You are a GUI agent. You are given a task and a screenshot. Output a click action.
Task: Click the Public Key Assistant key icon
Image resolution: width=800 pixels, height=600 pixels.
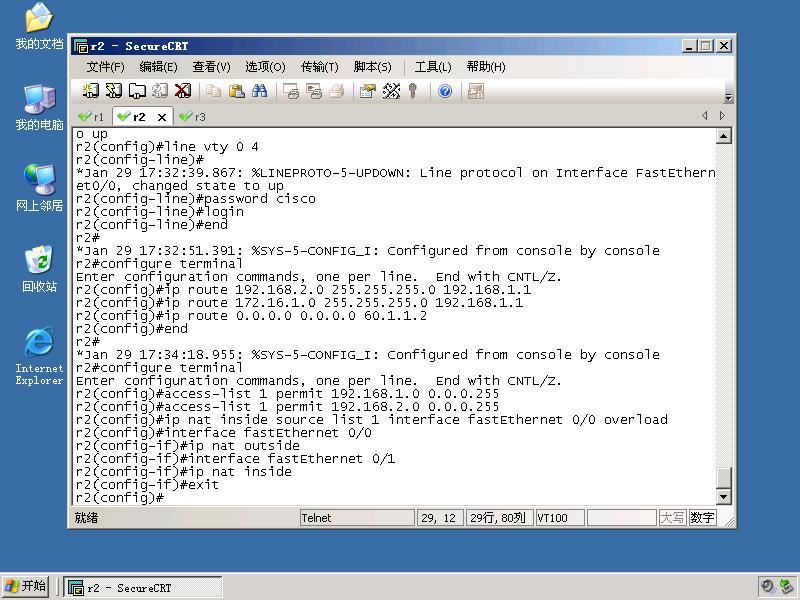pos(413,91)
